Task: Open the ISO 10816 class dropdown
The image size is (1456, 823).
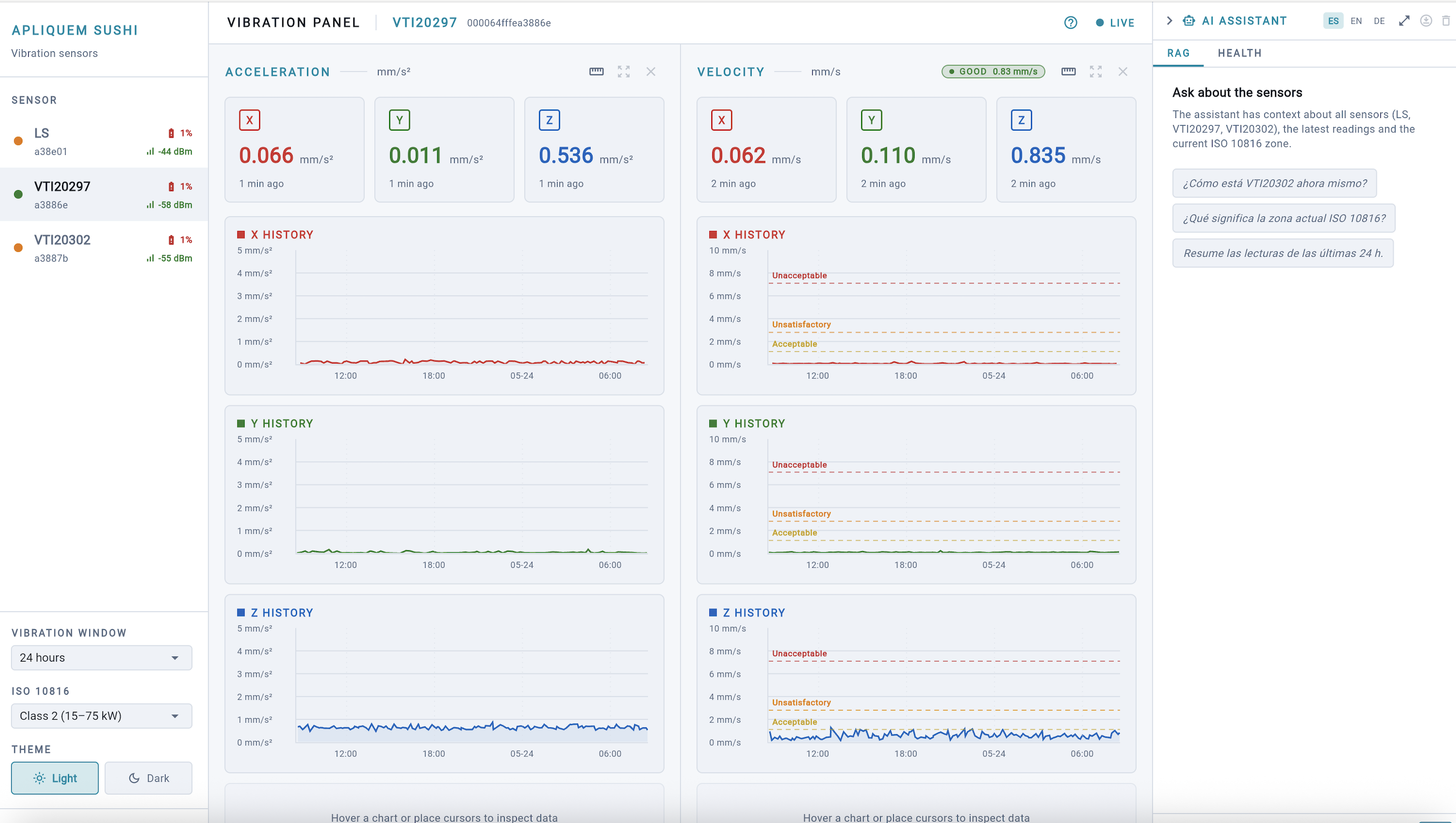Action: point(102,716)
